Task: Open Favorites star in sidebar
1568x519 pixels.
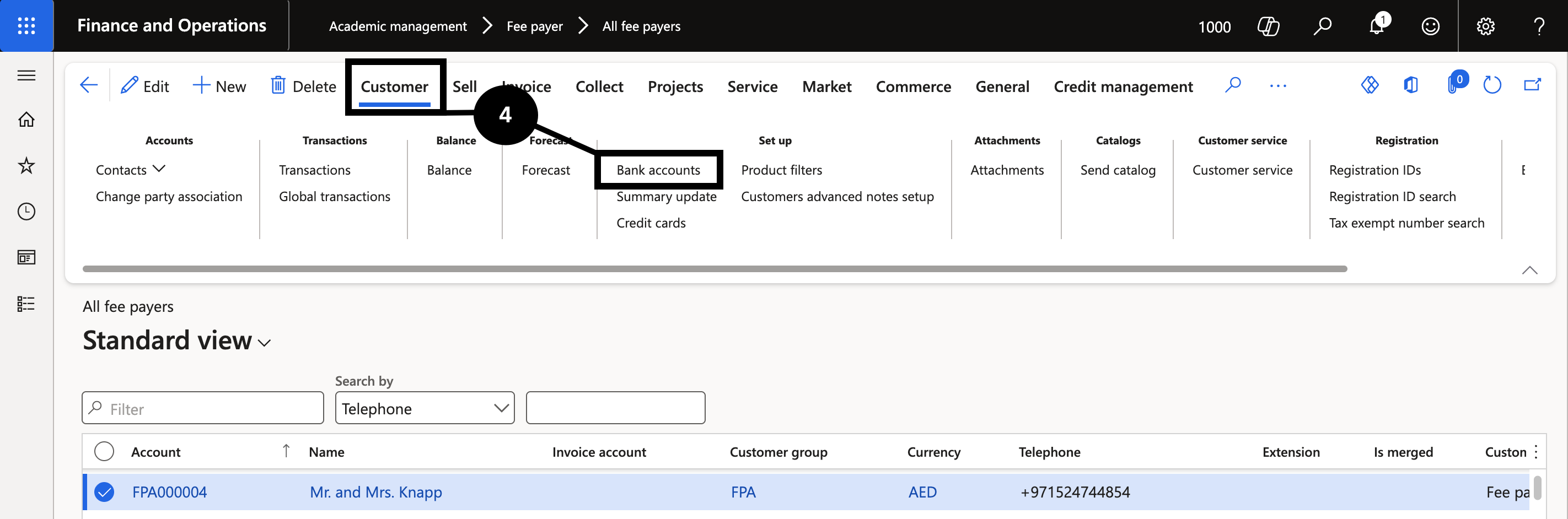Action: pos(26,165)
